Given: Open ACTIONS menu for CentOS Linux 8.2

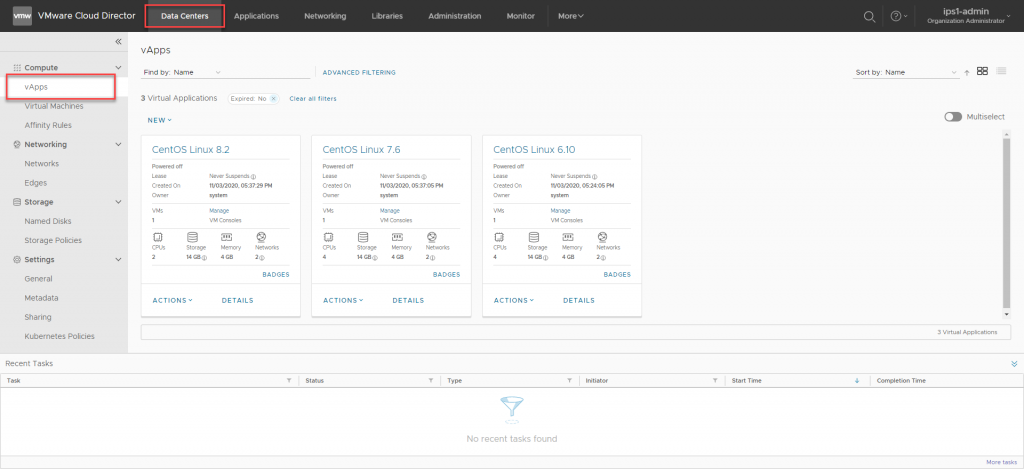Looking at the screenshot, I should coord(173,300).
